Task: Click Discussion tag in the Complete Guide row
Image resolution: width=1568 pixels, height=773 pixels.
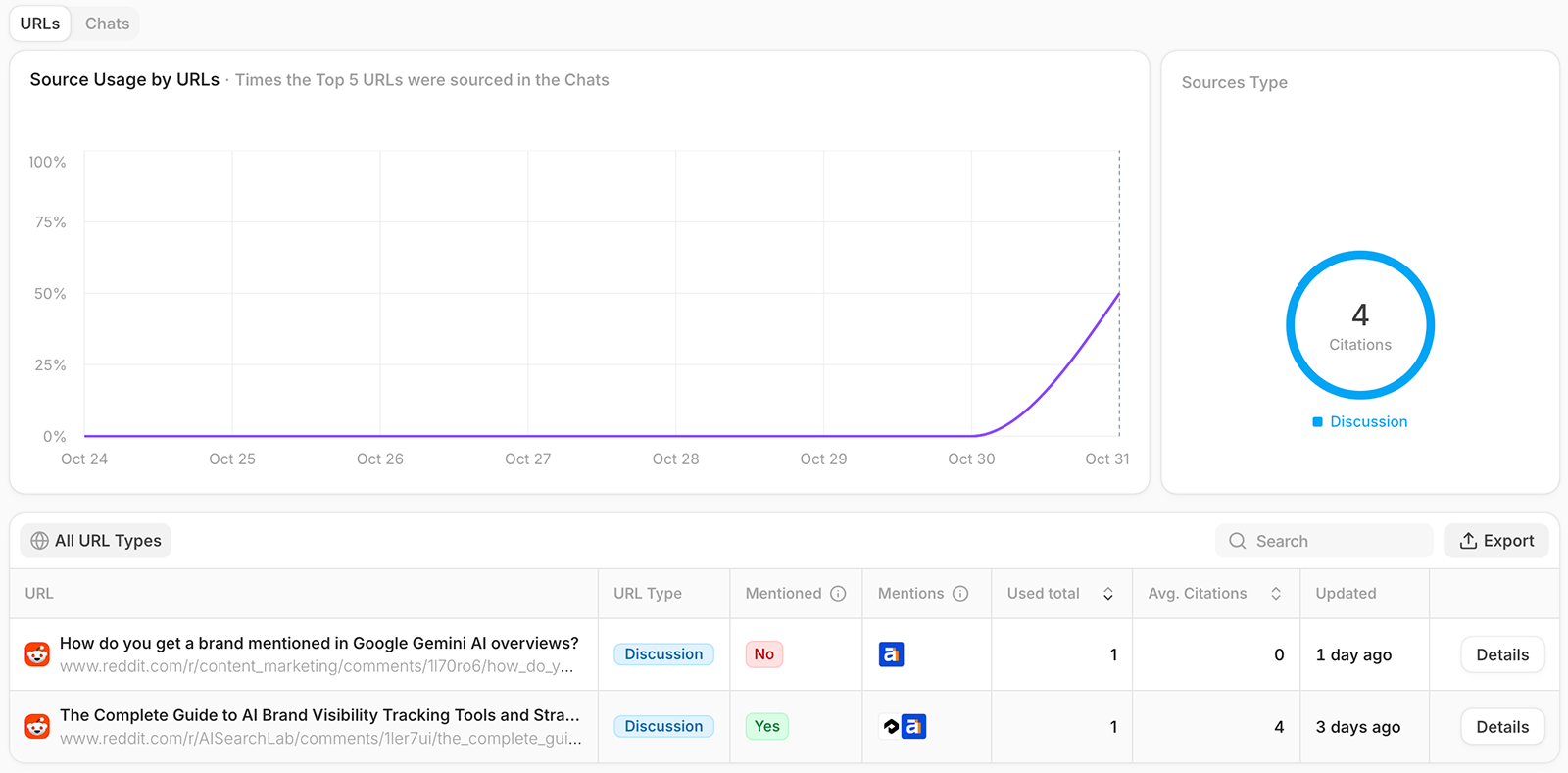Action: 663,727
